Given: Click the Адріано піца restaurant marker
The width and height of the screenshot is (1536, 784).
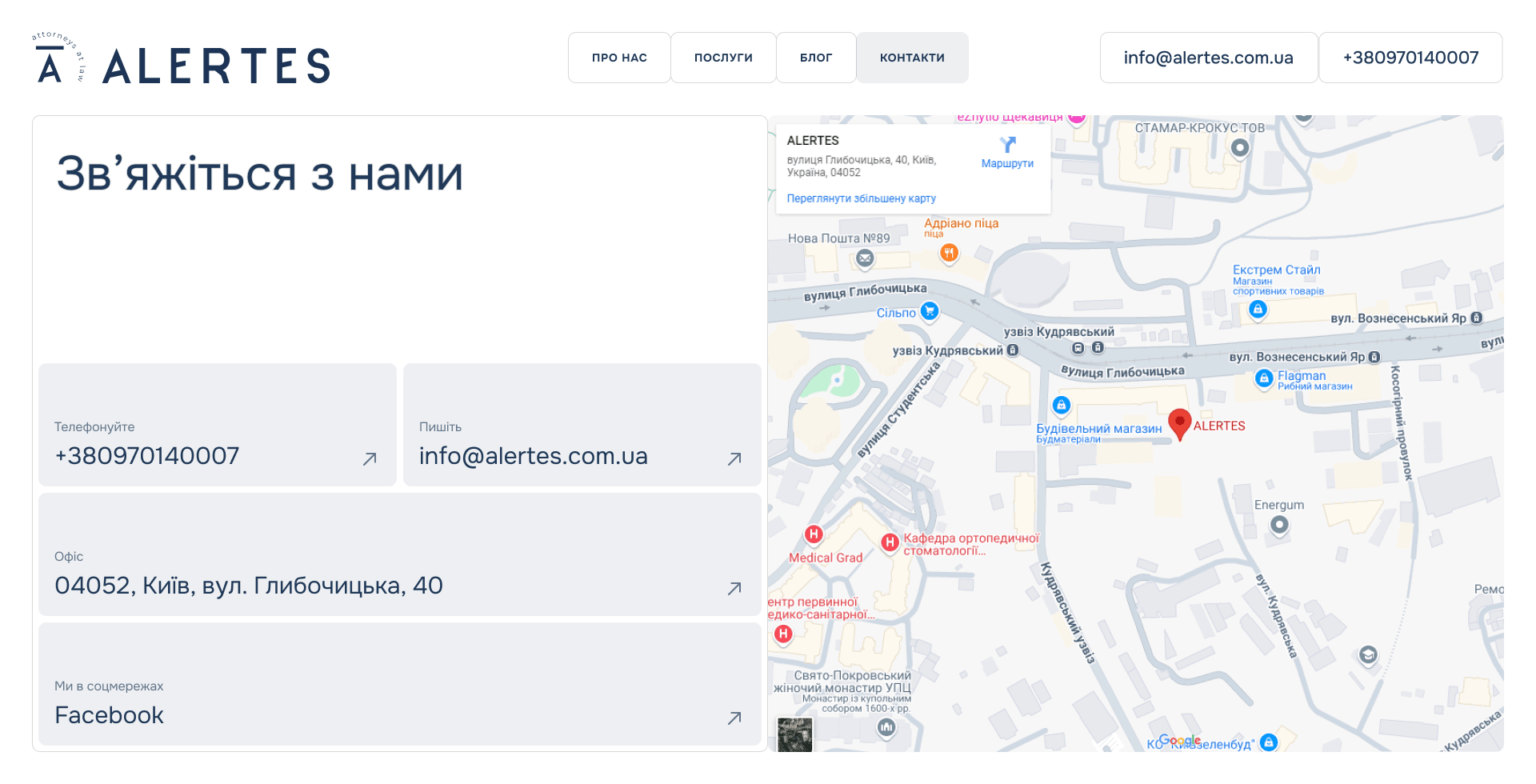Looking at the screenshot, I should pyautogui.click(x=949, y=253).
